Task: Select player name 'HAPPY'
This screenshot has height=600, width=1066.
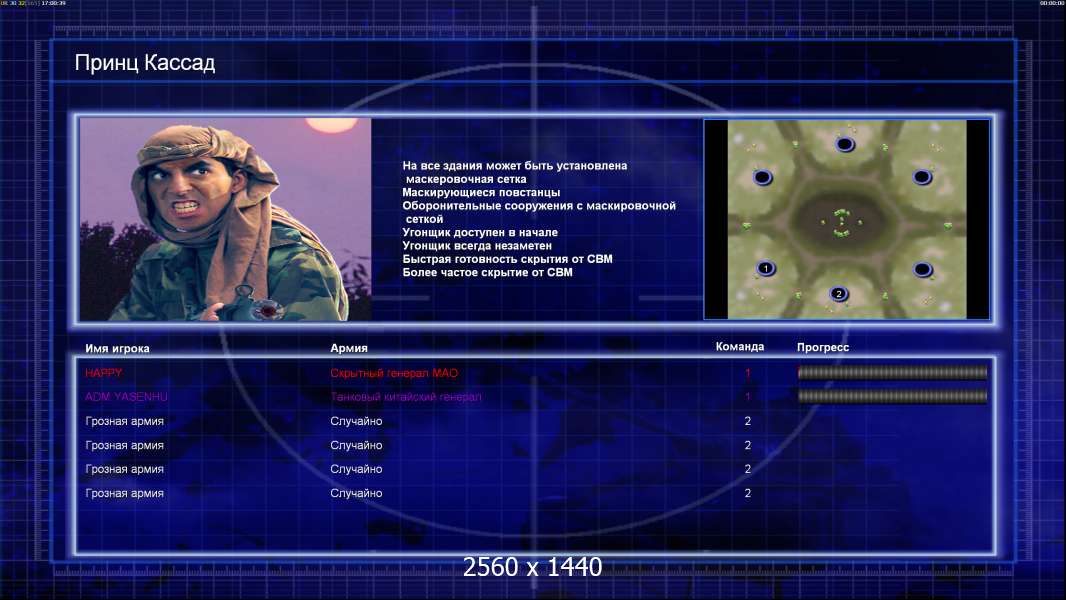Action: coord(104,372)
